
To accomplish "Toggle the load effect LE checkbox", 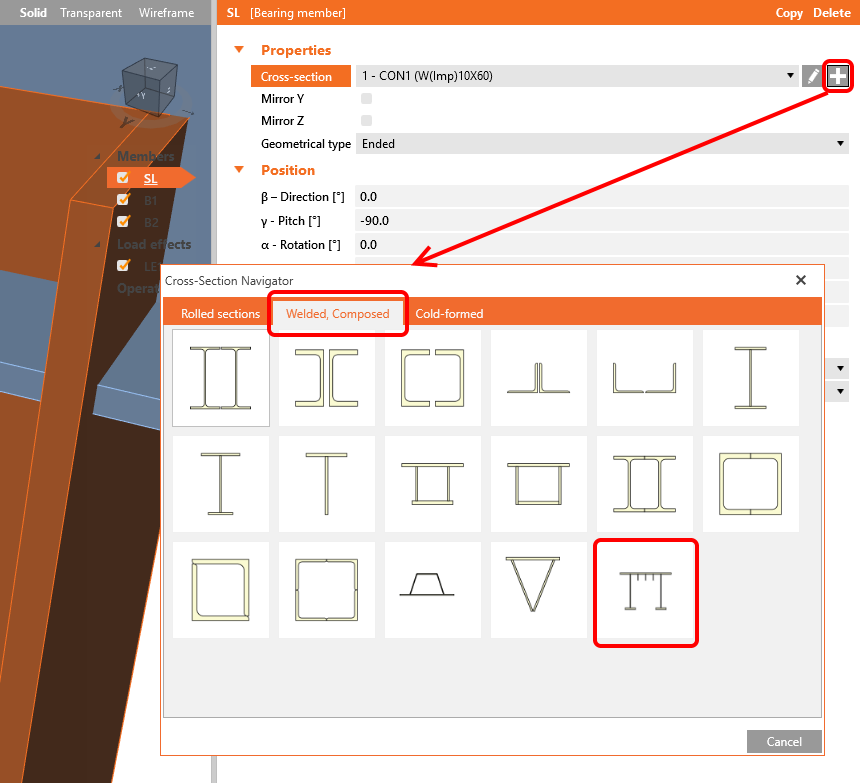I will pos(123,266).
